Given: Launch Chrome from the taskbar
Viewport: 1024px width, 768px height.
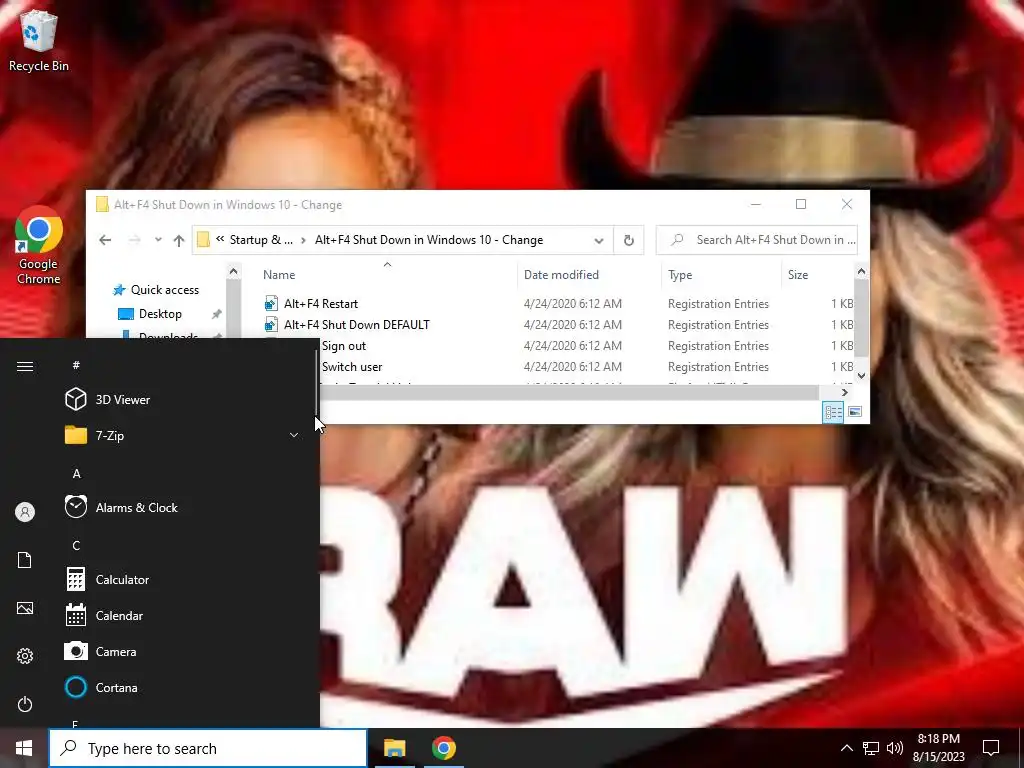Looking at the screenshot, I should click(x=443, y=748).
